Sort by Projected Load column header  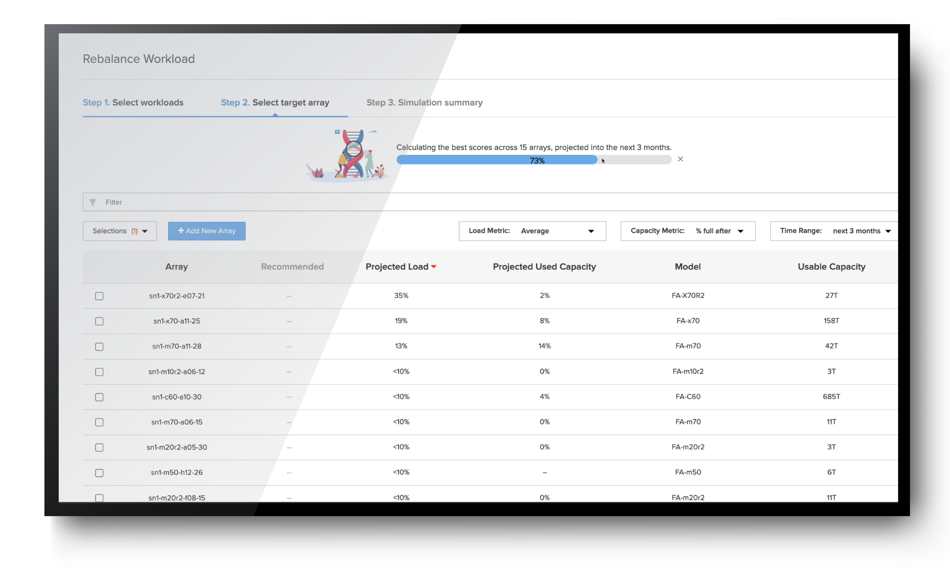point(397,267)
